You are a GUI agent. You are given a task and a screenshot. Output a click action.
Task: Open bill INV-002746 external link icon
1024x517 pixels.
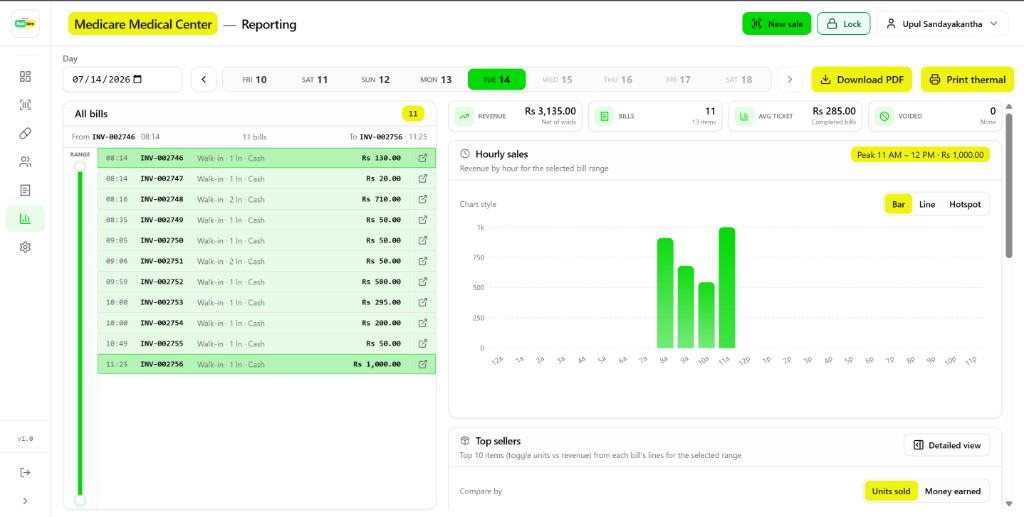coord(423,157)
